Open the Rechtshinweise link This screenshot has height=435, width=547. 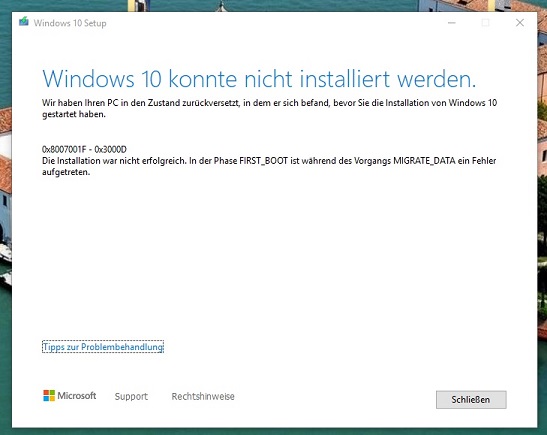(x=203, y=396)
